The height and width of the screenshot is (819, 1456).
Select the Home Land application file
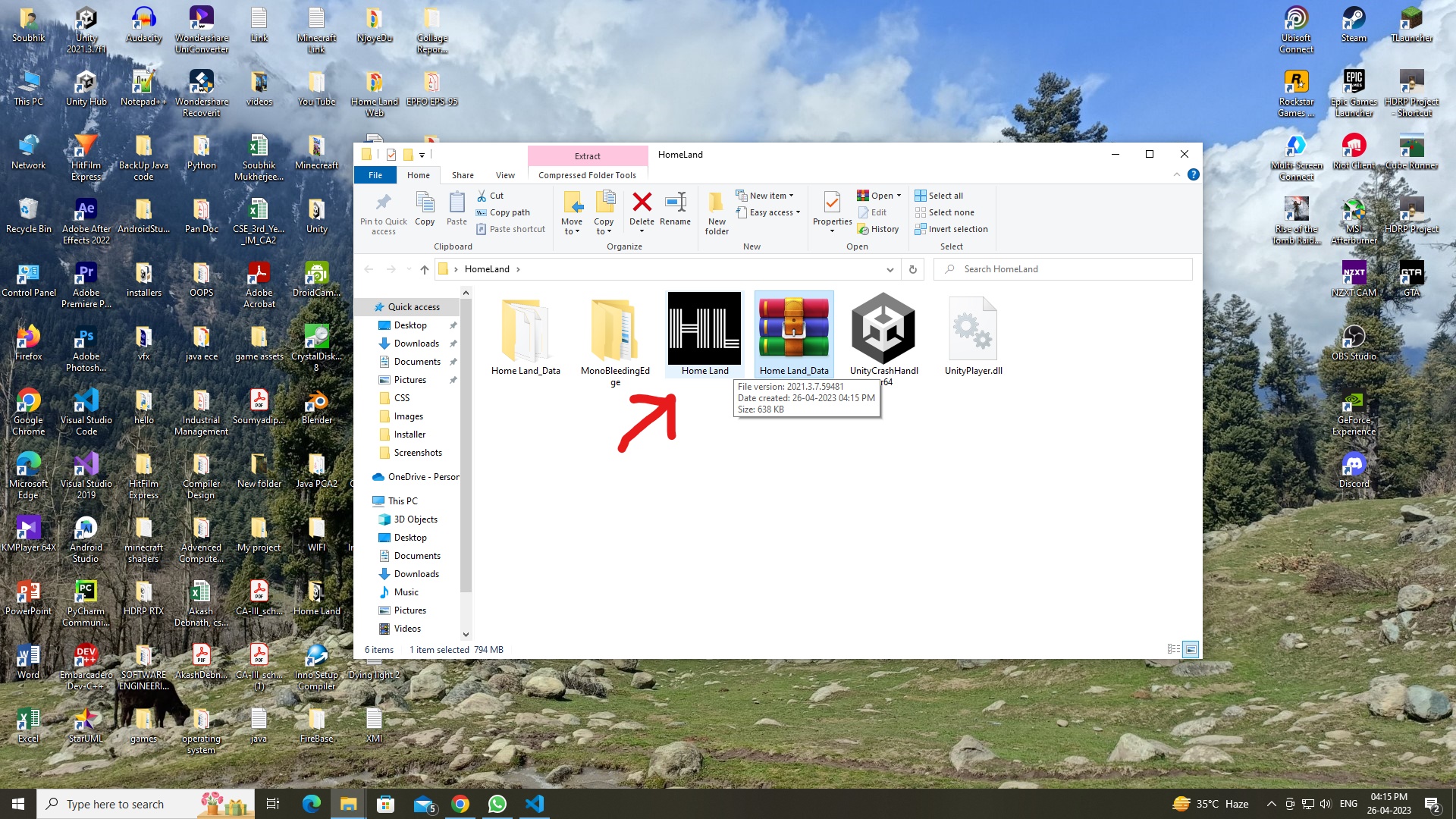pos(704,334)
